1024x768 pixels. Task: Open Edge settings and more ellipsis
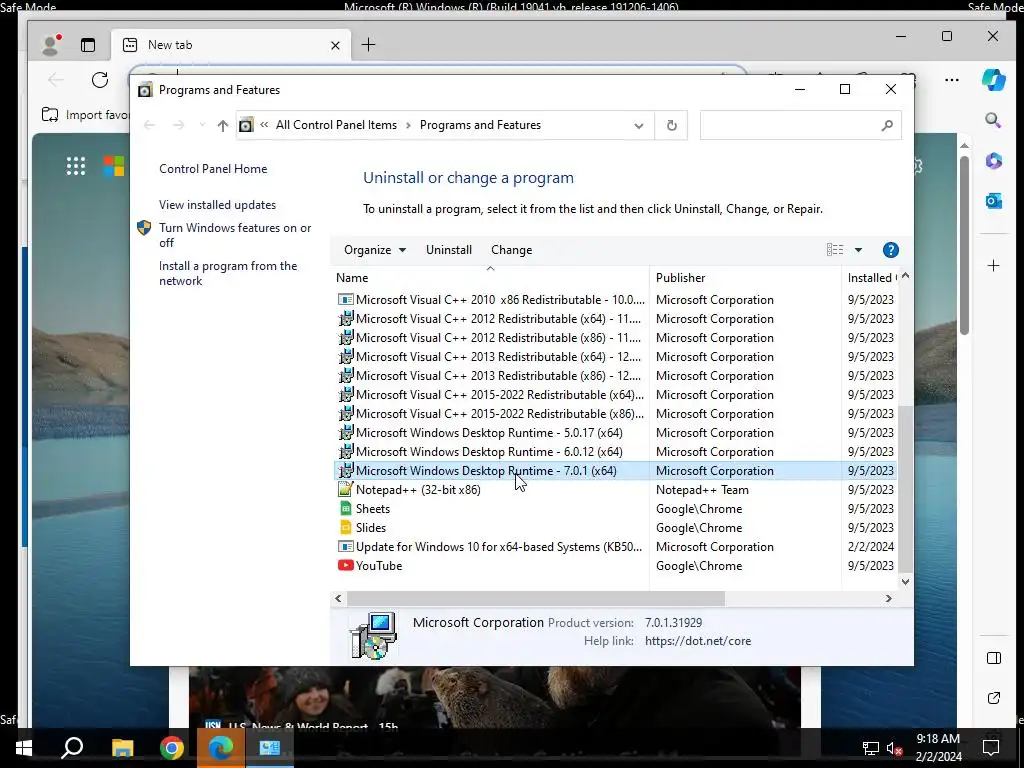click(x=952, y=80)
